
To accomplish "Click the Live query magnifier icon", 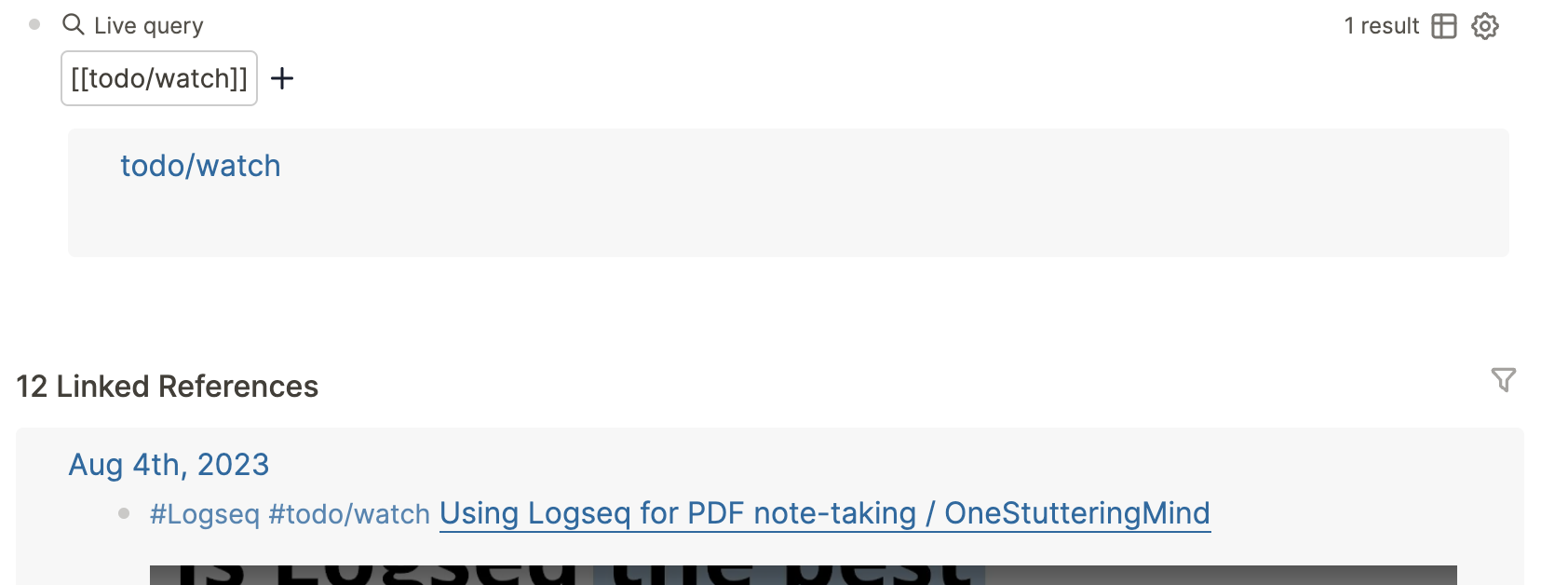I will pos(74,25).
